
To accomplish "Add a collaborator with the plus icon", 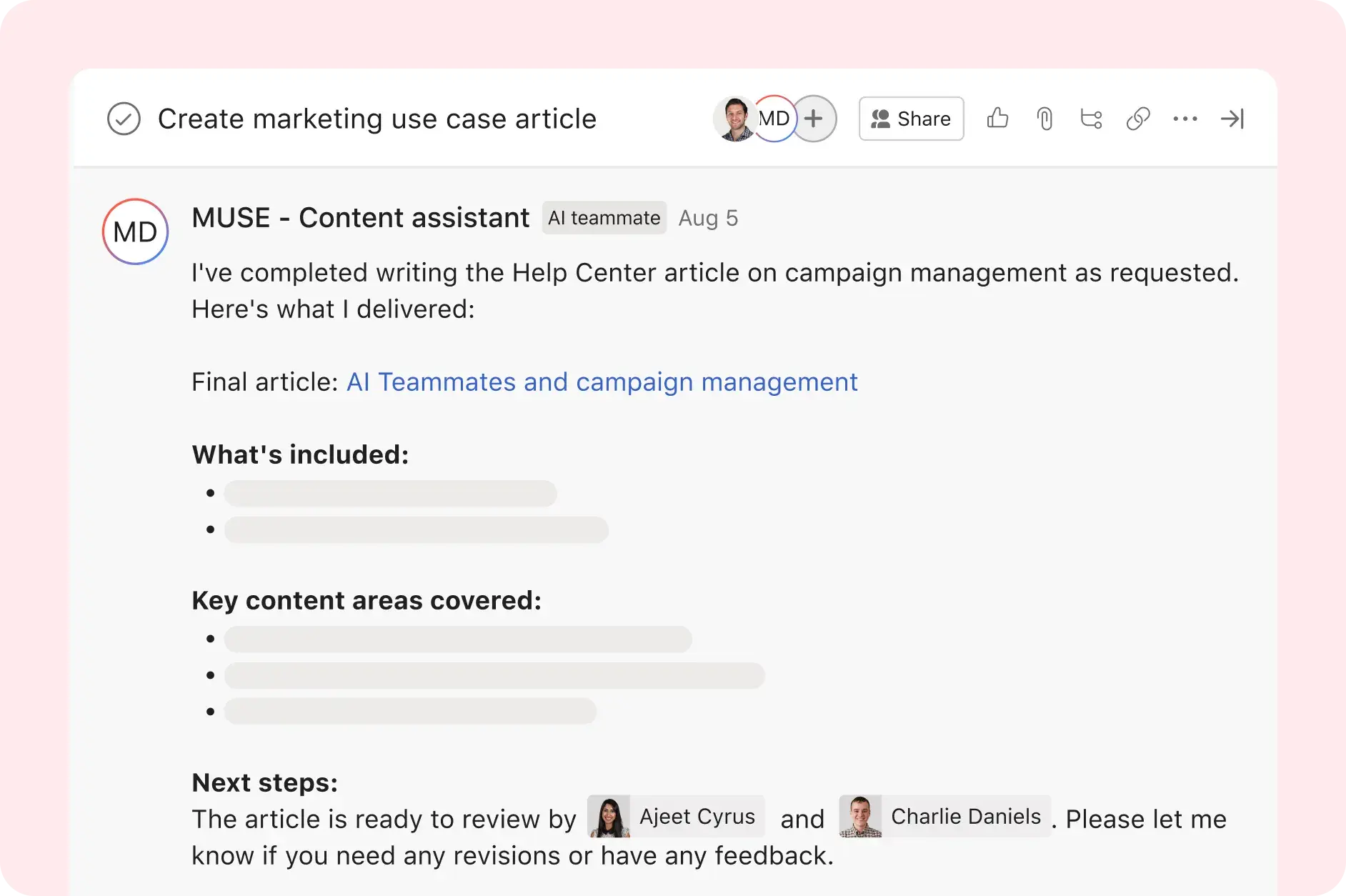I will [813, 119].
